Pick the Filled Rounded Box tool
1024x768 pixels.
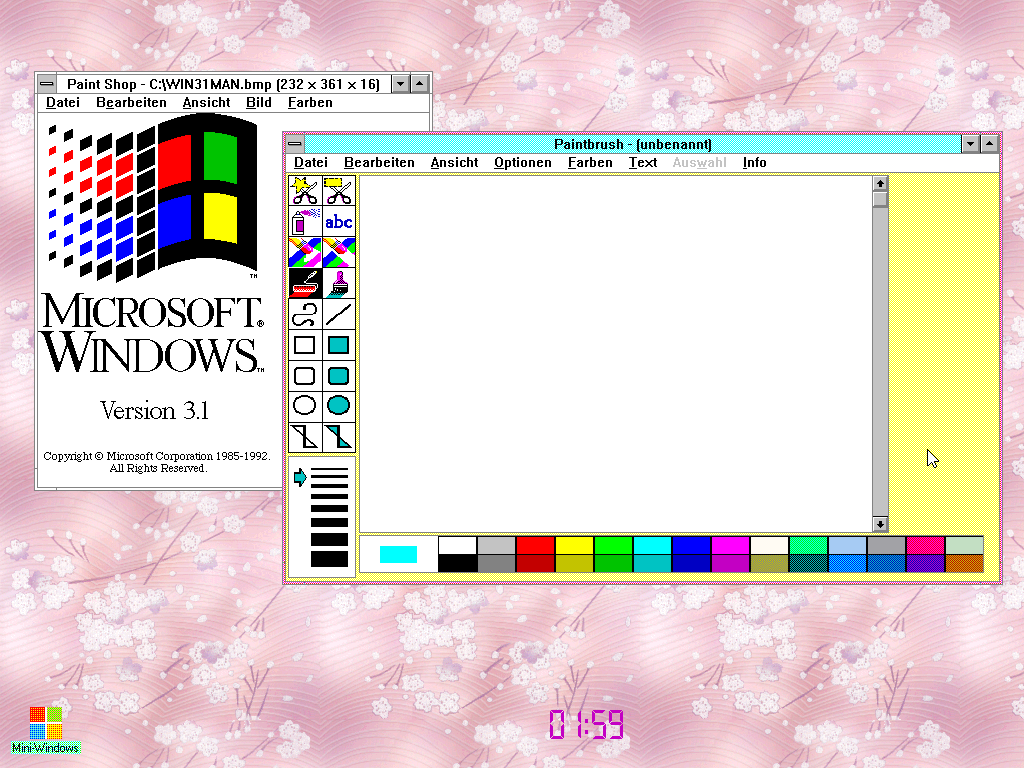pyautogui.click(x=339, y=376)
